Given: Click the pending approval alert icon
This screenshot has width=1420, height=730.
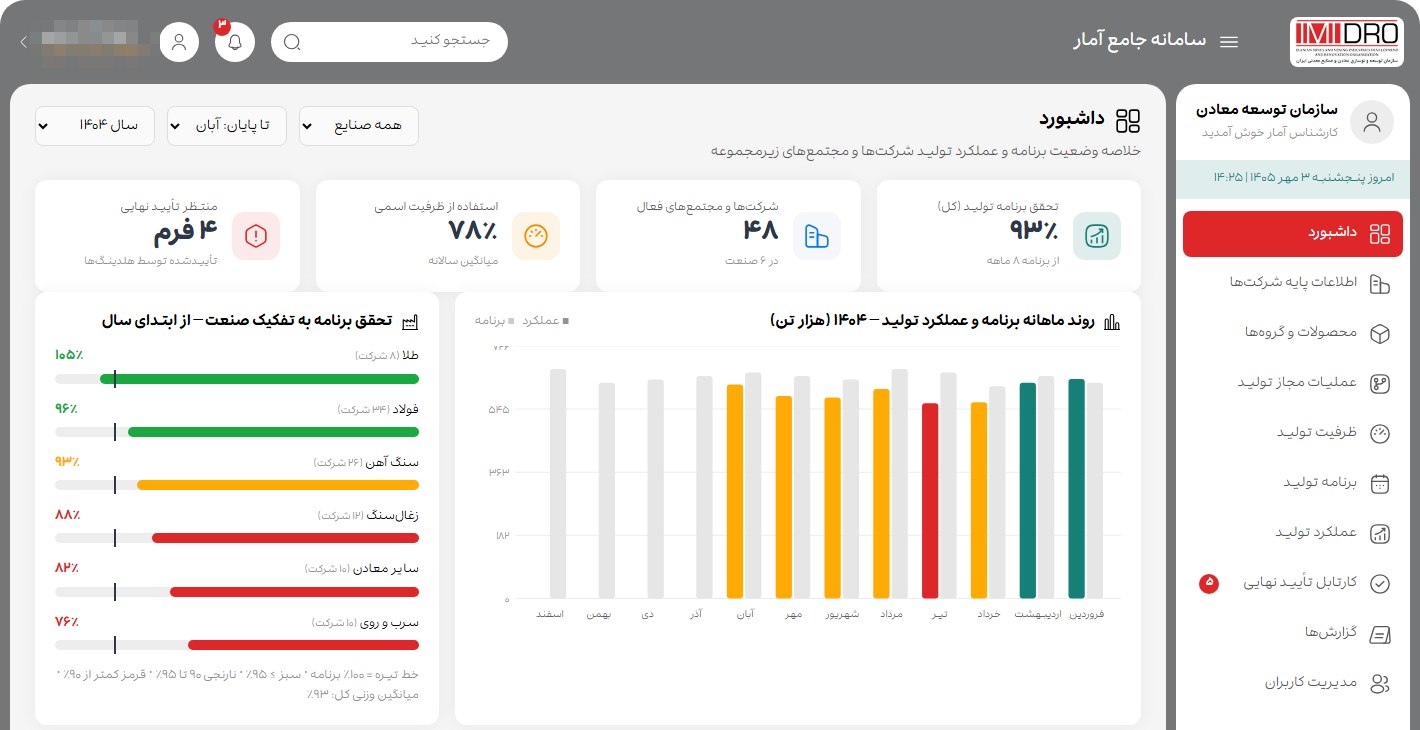Looking at the screenshot, I should coord(256,236).
